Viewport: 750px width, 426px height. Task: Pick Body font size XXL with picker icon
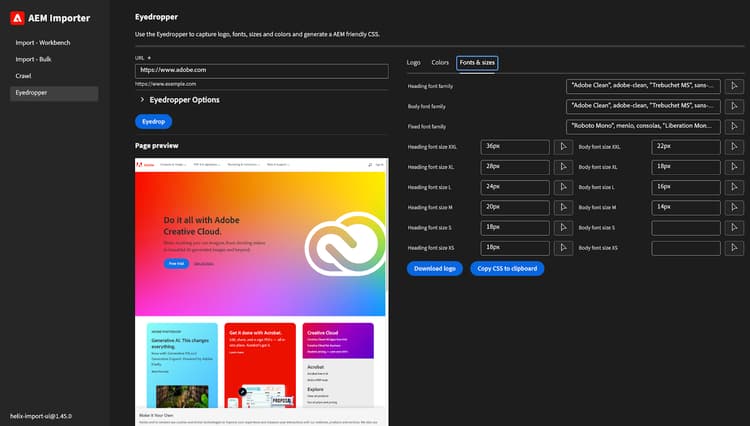[734, 147]
